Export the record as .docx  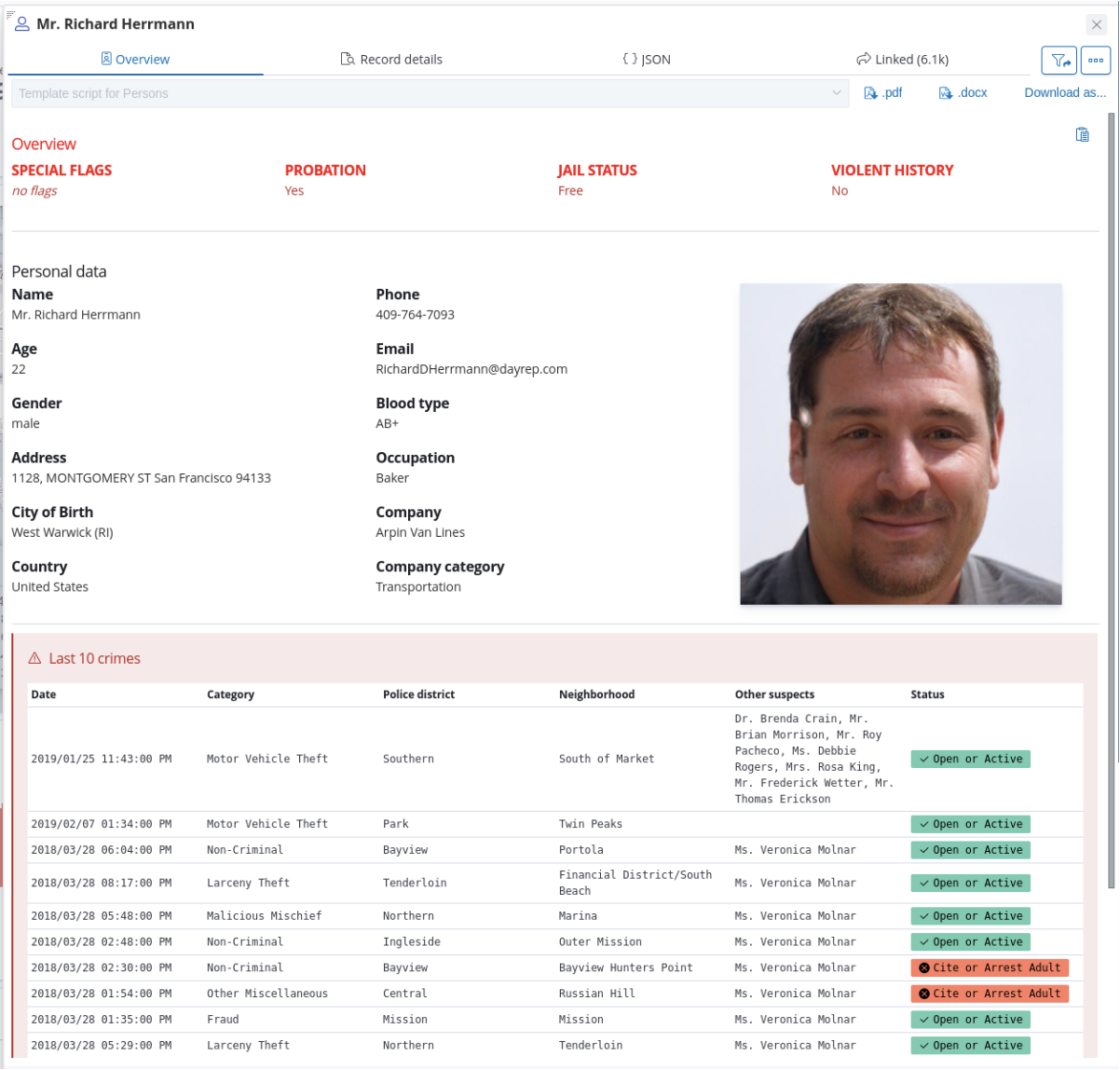click(963, 93)
